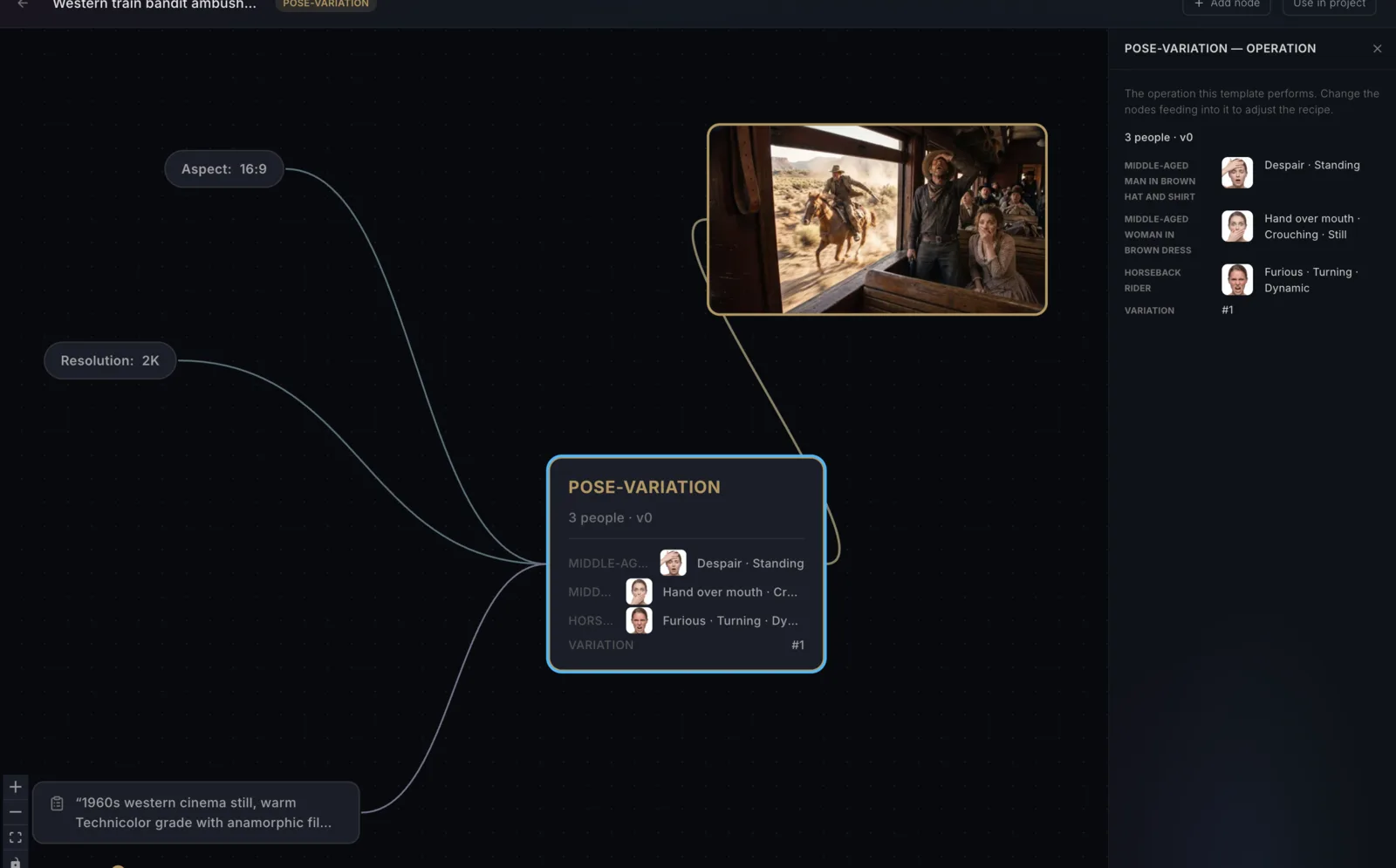Click 'Furious · Turning · Dy...' text in node
The height and width of the screenshot is (868, 1396).
tap(730, 621)
